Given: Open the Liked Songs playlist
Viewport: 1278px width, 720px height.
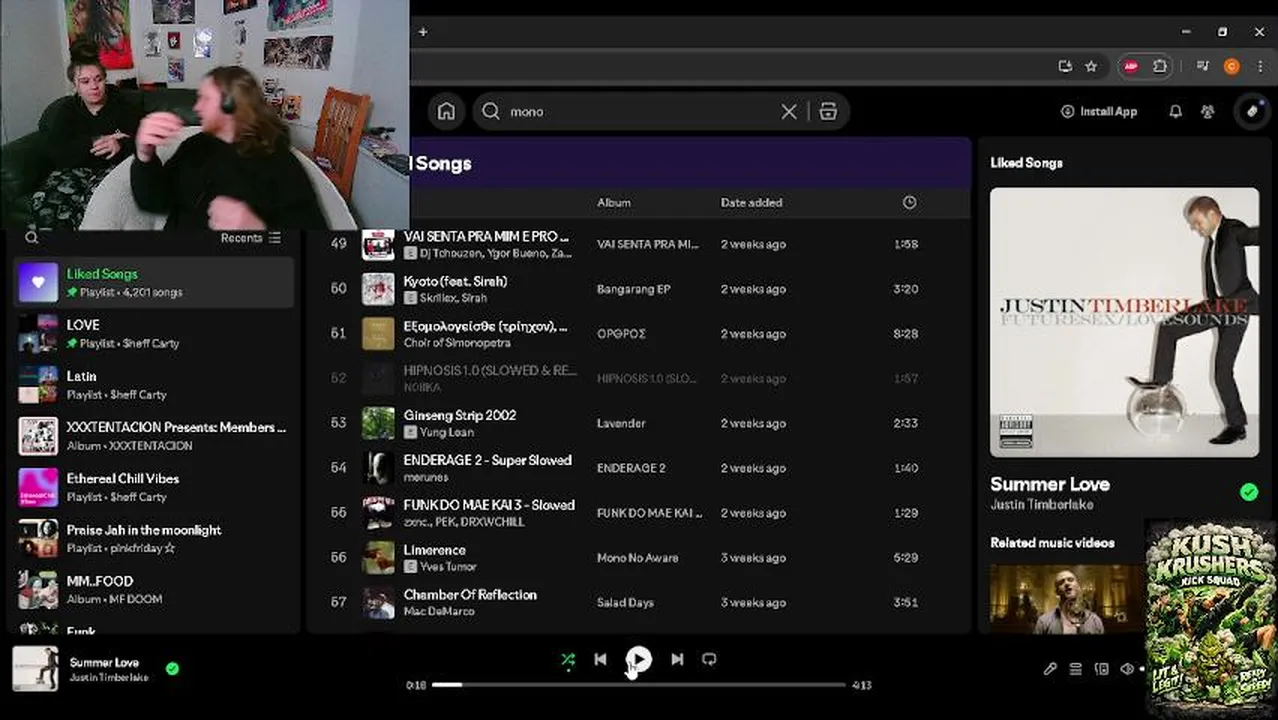Looking at the screenshot, I should click(154, 283).
